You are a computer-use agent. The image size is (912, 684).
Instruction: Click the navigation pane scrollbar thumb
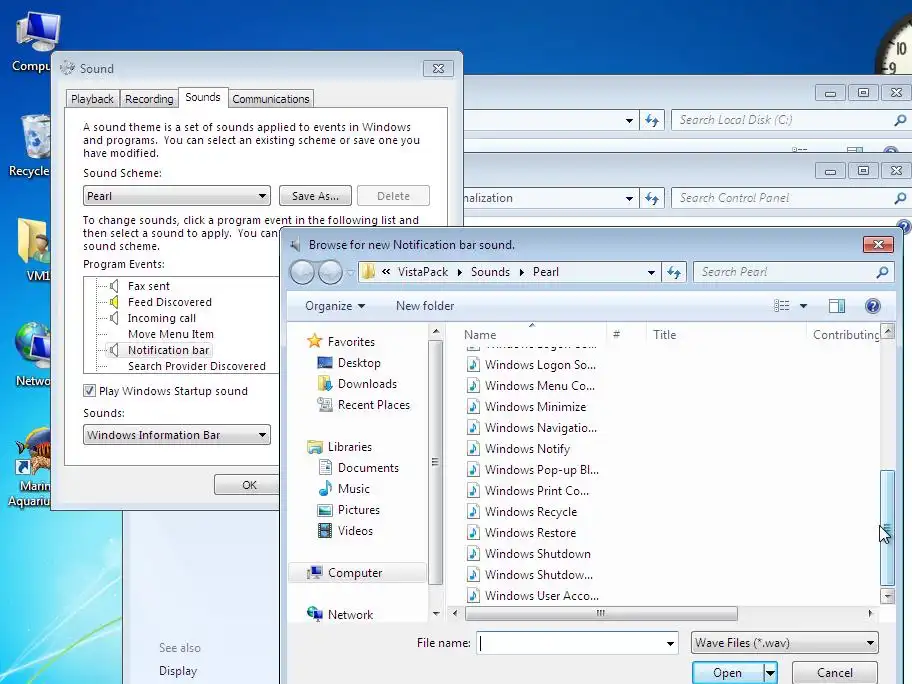click(435, 462)
